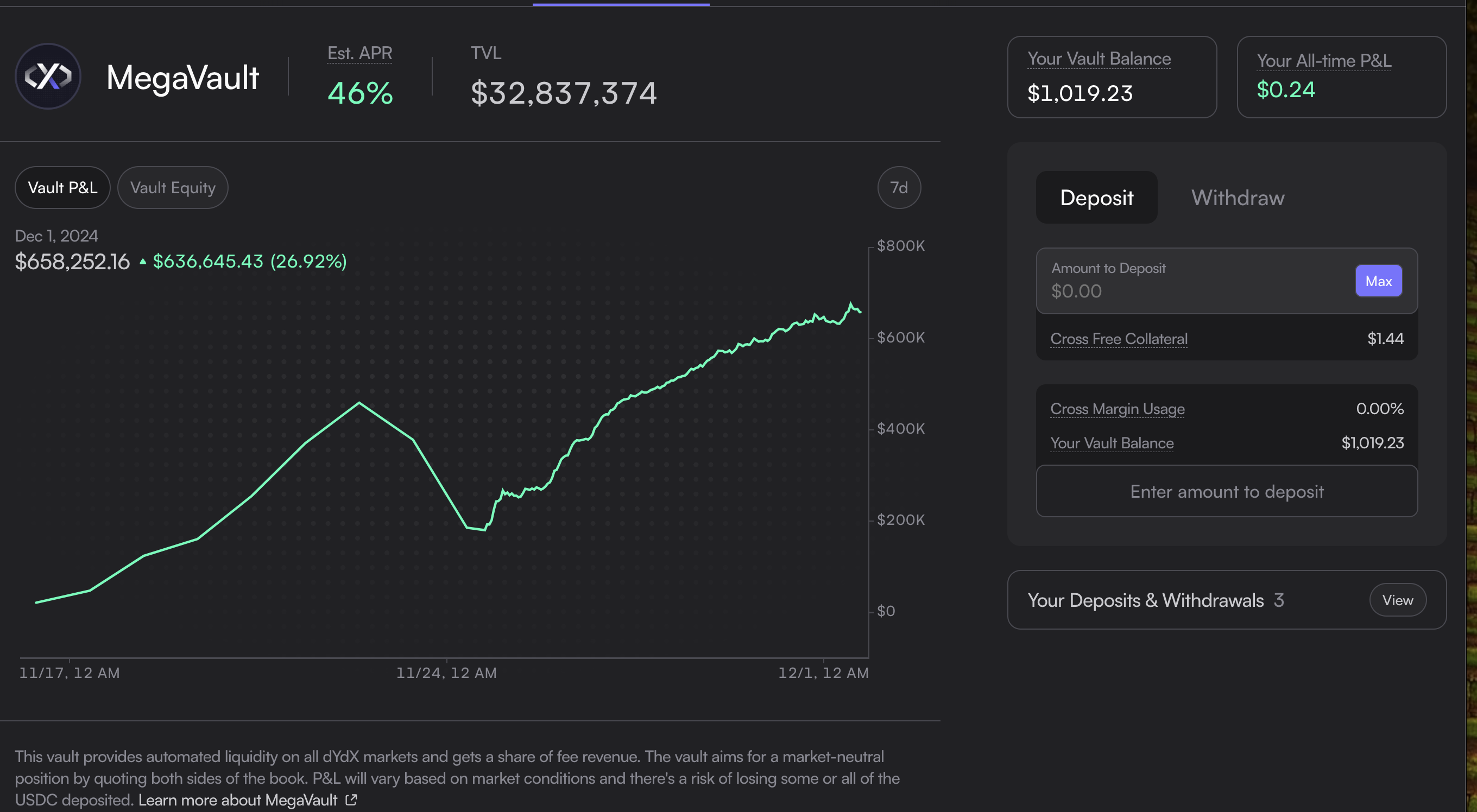Click Enter amount to deposit button
The height and width of the screenshot is (812, 1477).
click(1227, 491)
